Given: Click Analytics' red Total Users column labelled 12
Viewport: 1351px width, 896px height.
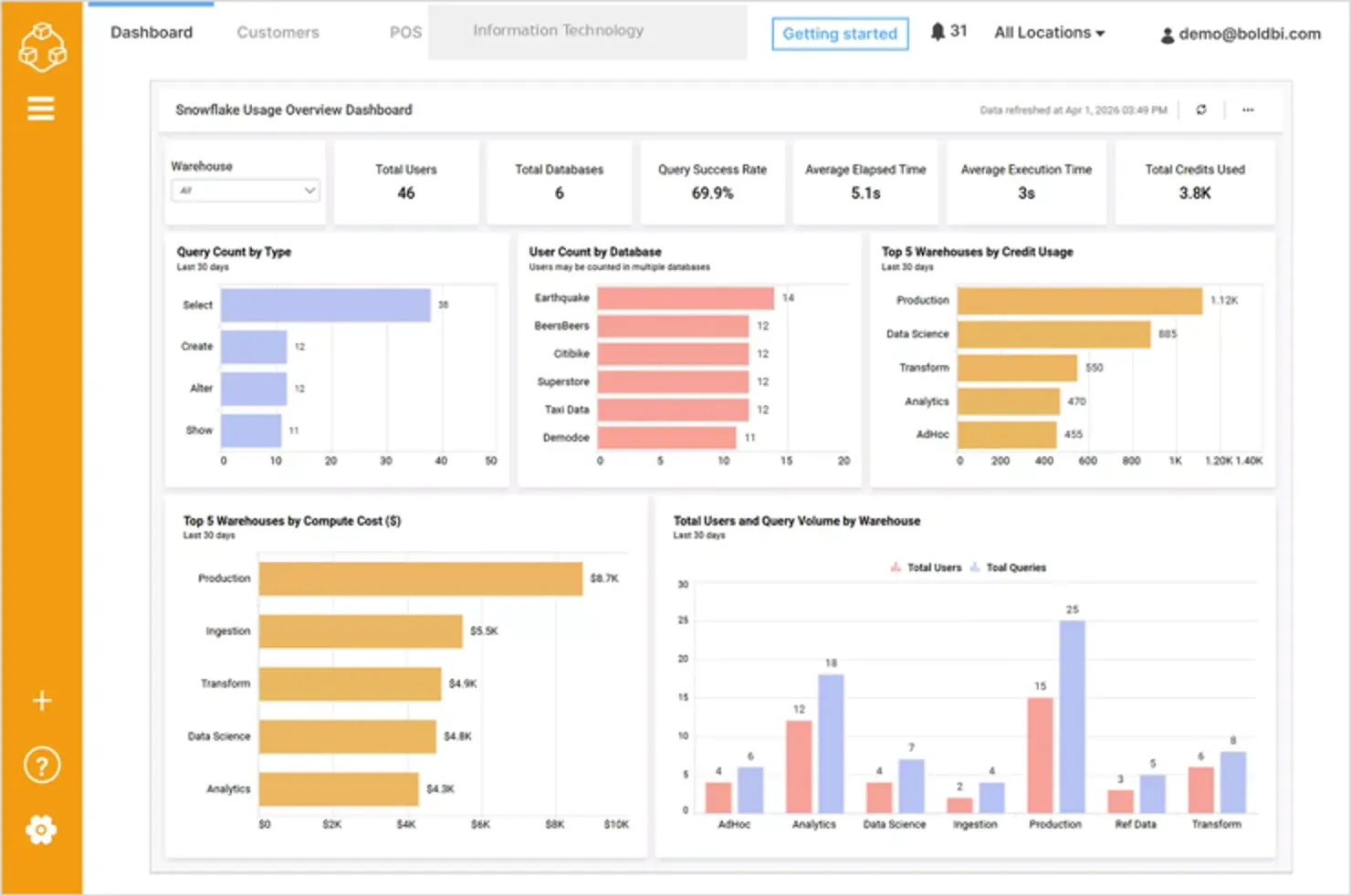Looking at the screenshot, I should (799, 766).
